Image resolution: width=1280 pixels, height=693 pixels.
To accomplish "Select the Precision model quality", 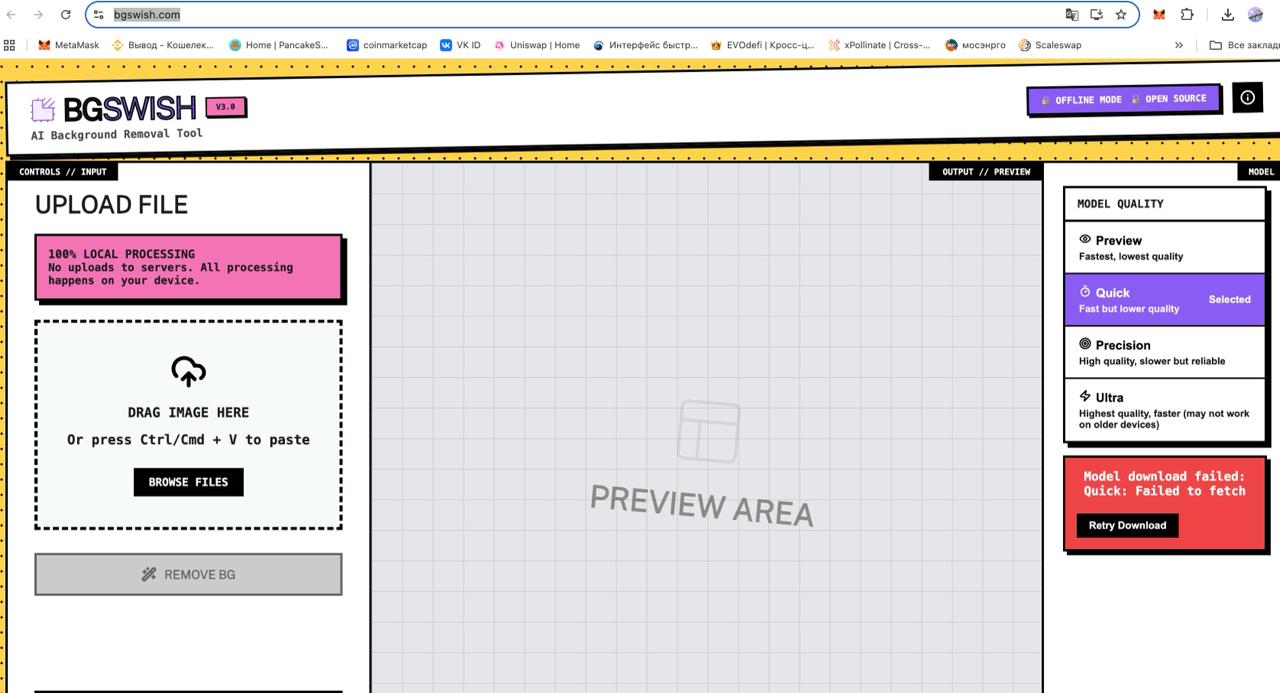I will pyautogui.click(x=1164, y=352).
